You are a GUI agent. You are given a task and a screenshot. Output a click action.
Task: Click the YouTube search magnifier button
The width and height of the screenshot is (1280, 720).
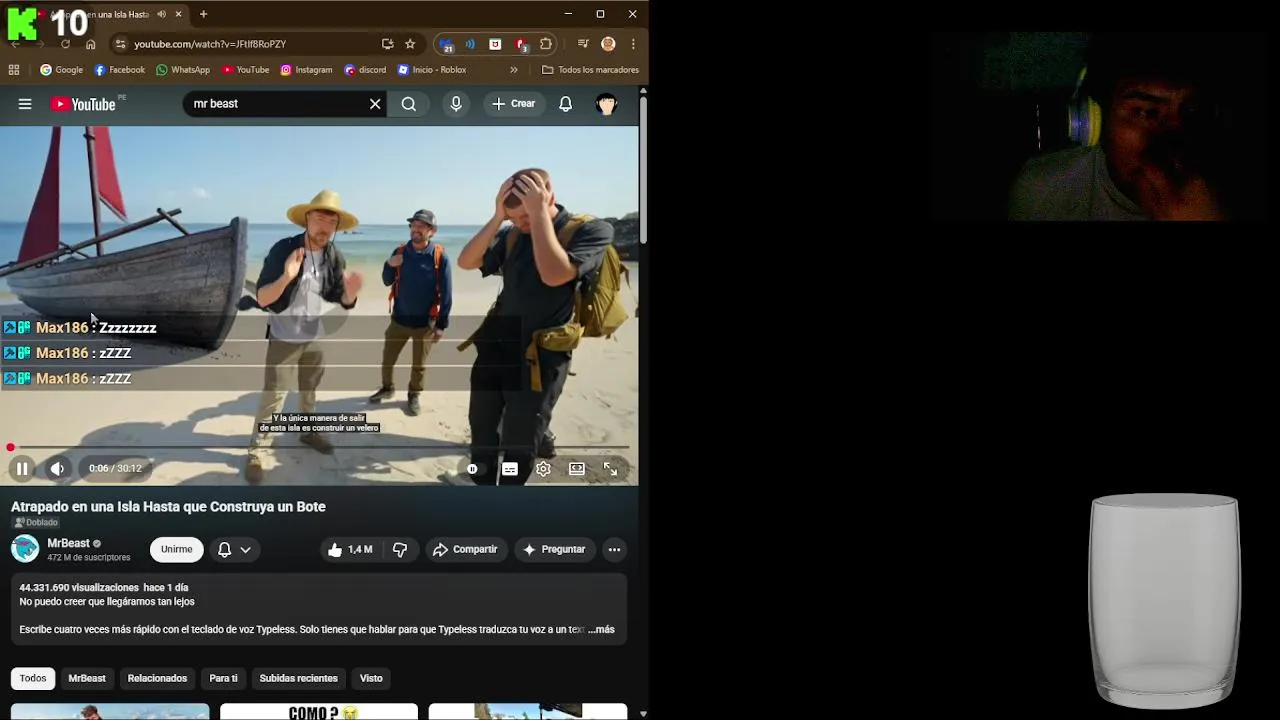tap(409, 104)
